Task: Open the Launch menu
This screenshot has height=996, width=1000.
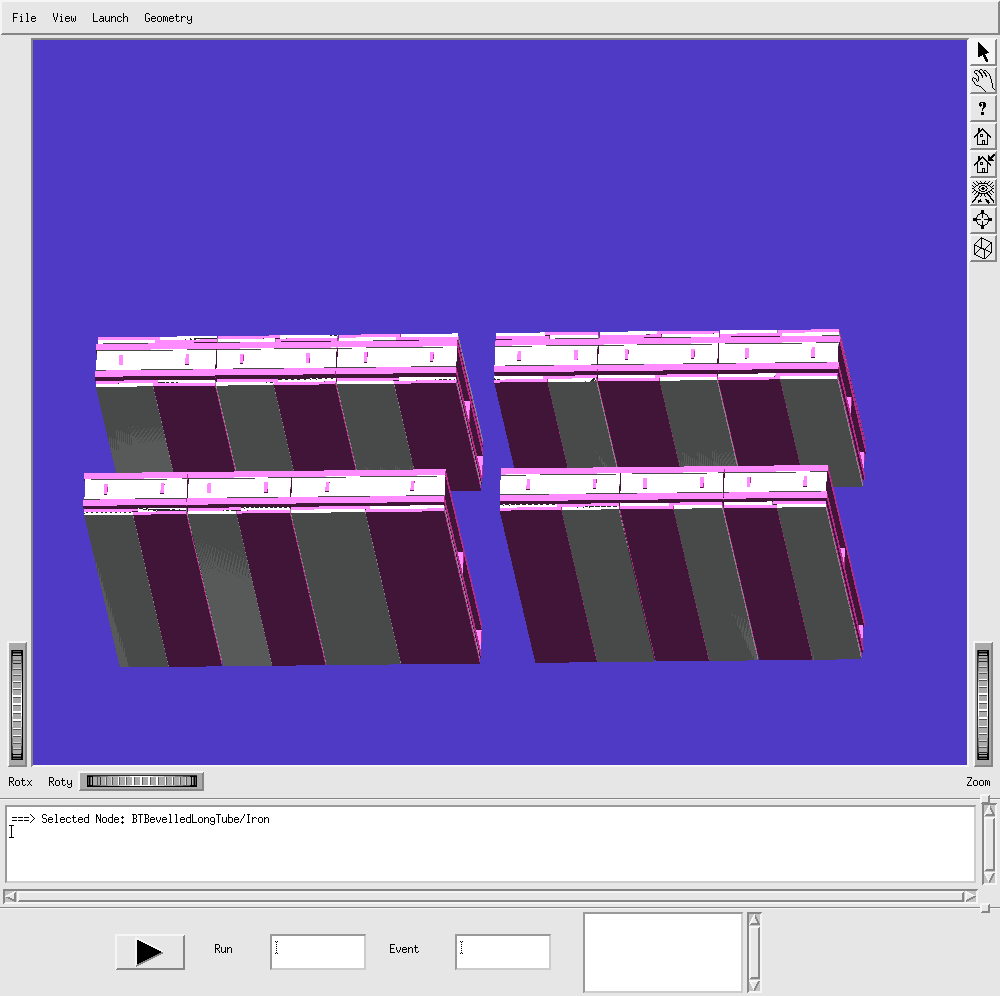Action: 110,18
